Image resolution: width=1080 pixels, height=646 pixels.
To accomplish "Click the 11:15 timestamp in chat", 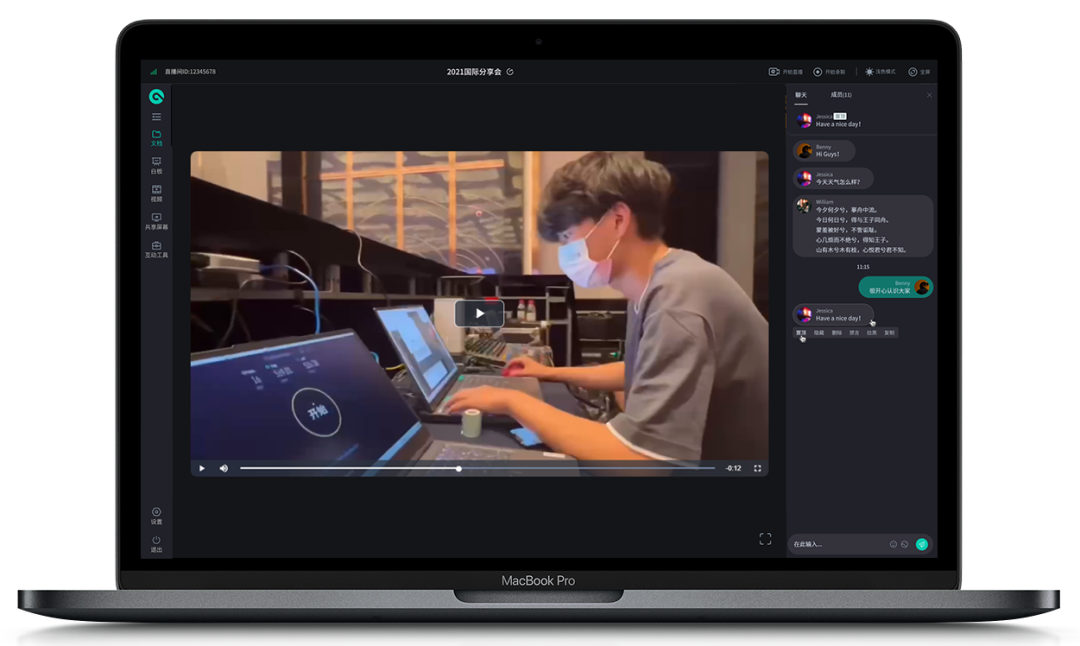I will pos(863,267).
